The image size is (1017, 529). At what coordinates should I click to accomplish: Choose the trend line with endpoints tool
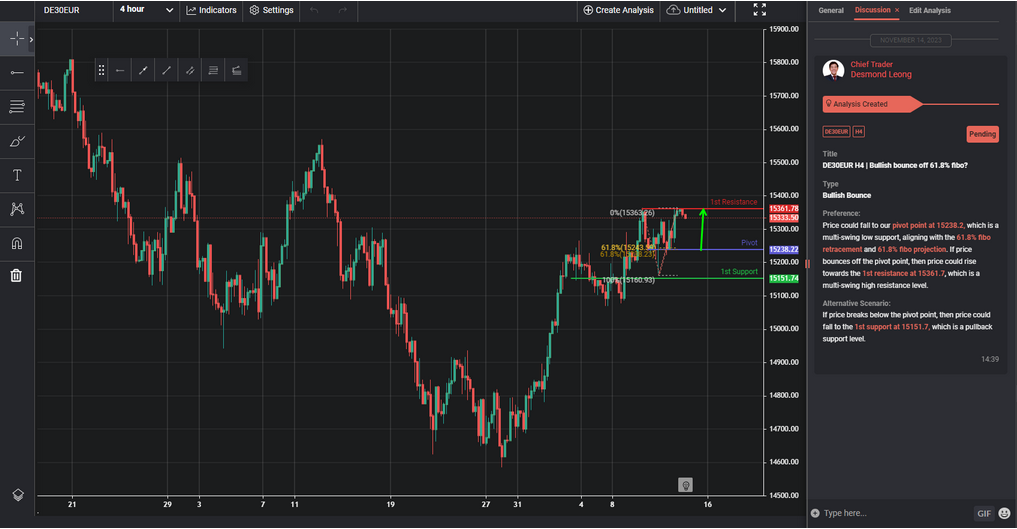pyautogui.click(x=143, y=71)
